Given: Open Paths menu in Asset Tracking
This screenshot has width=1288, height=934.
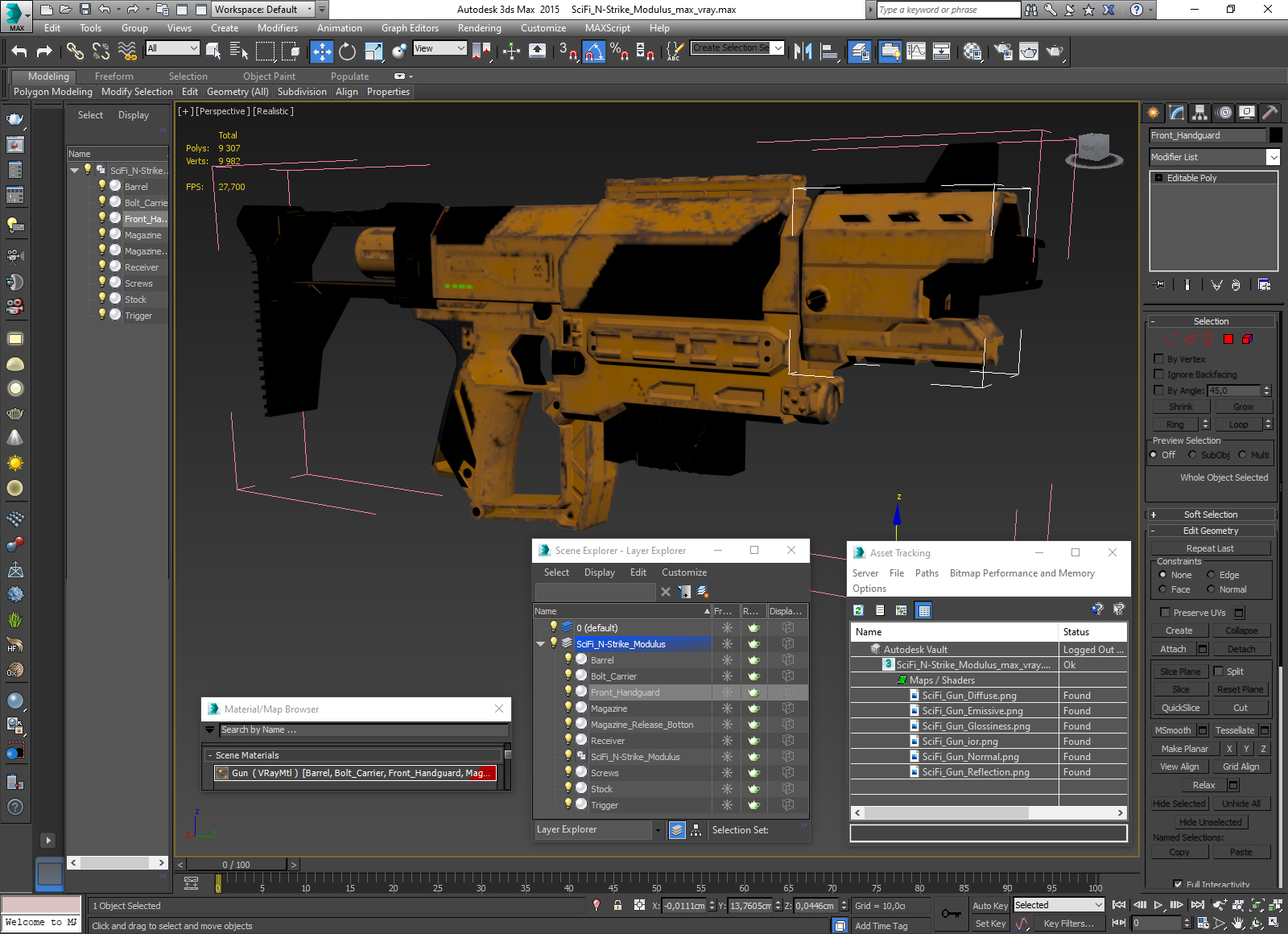Looking at the screenshot, I should tap(927, 573).
